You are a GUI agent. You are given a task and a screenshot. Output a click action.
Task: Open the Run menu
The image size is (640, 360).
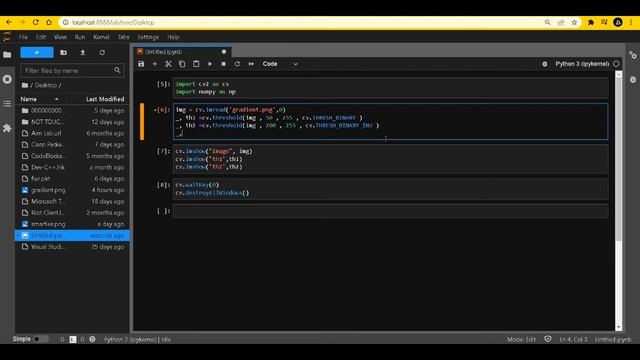pos(80,37)
